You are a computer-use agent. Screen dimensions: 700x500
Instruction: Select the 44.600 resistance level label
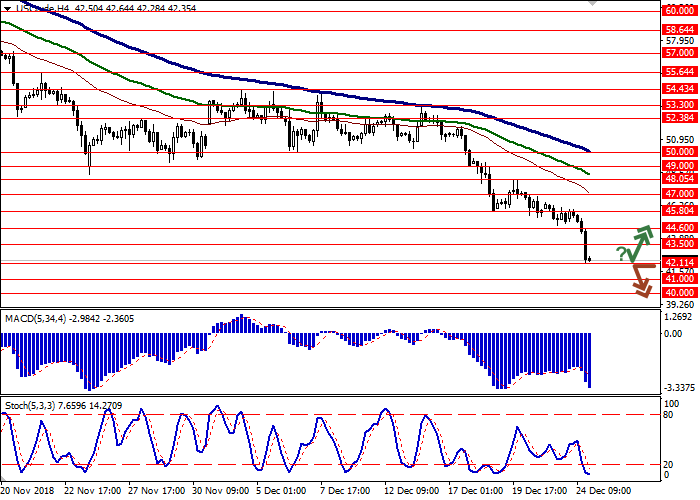pos(678,228)
